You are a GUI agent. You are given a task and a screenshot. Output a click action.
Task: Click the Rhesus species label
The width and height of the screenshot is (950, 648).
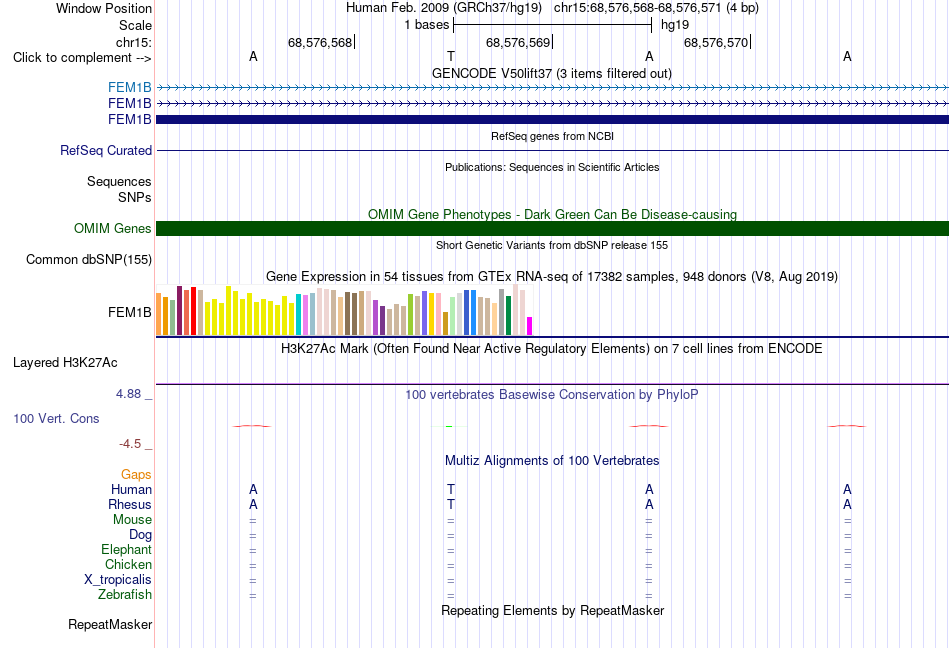tap(130, 504)
